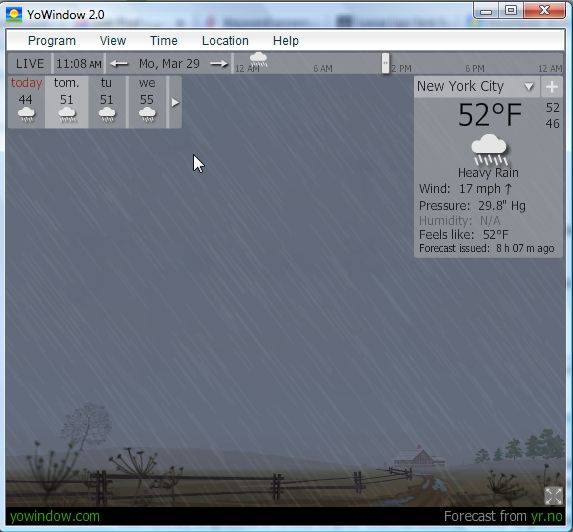Click the Wind: 17 mph reading

[x=466, y=189]
